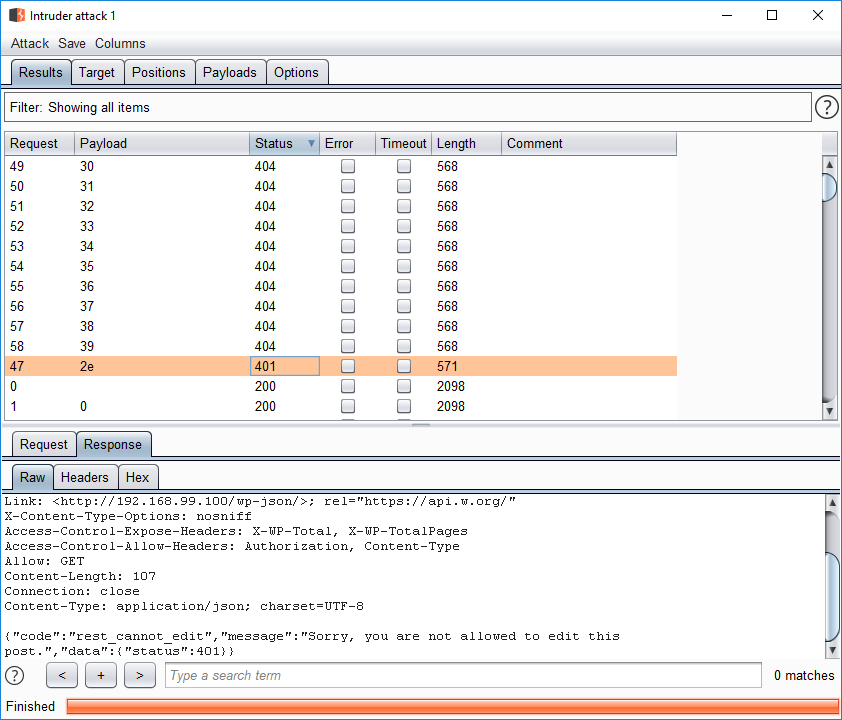
Task: Switch to Headers view tab
Action: [85, 477]
